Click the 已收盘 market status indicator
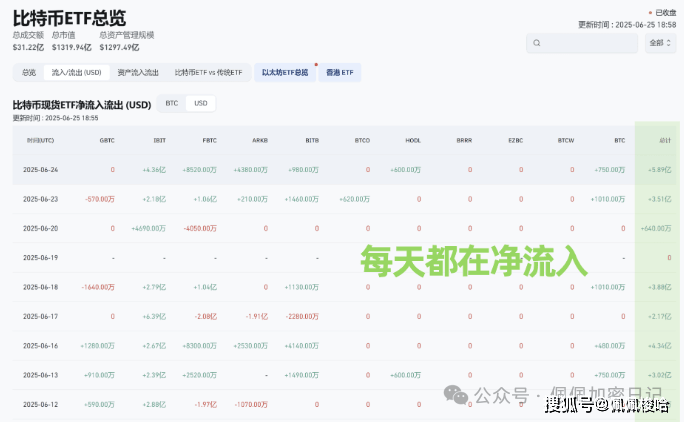This screenshot has width=684, height=422. [662, 13]
